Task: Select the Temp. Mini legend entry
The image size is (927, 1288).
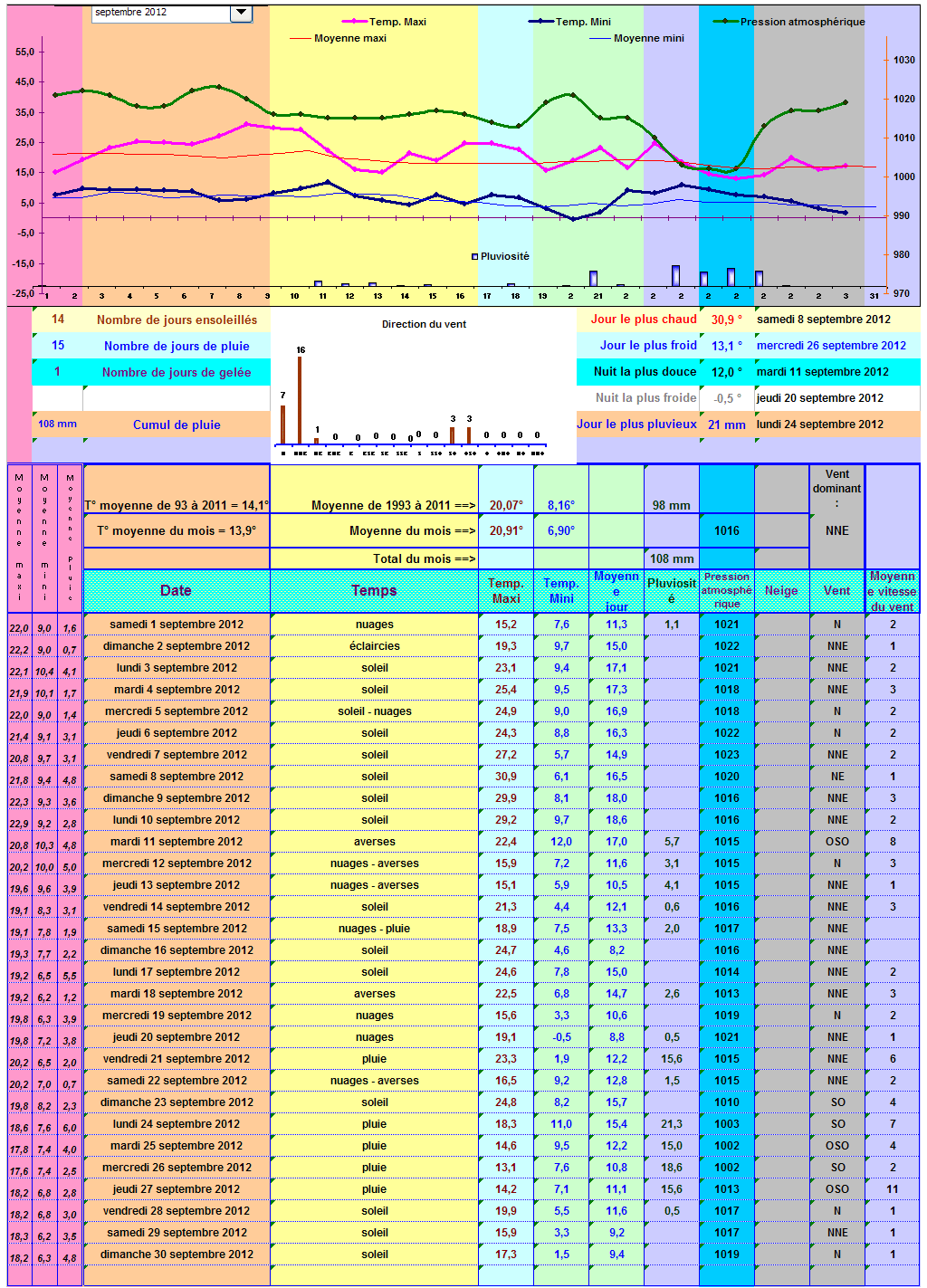Action: pos(570,22)
